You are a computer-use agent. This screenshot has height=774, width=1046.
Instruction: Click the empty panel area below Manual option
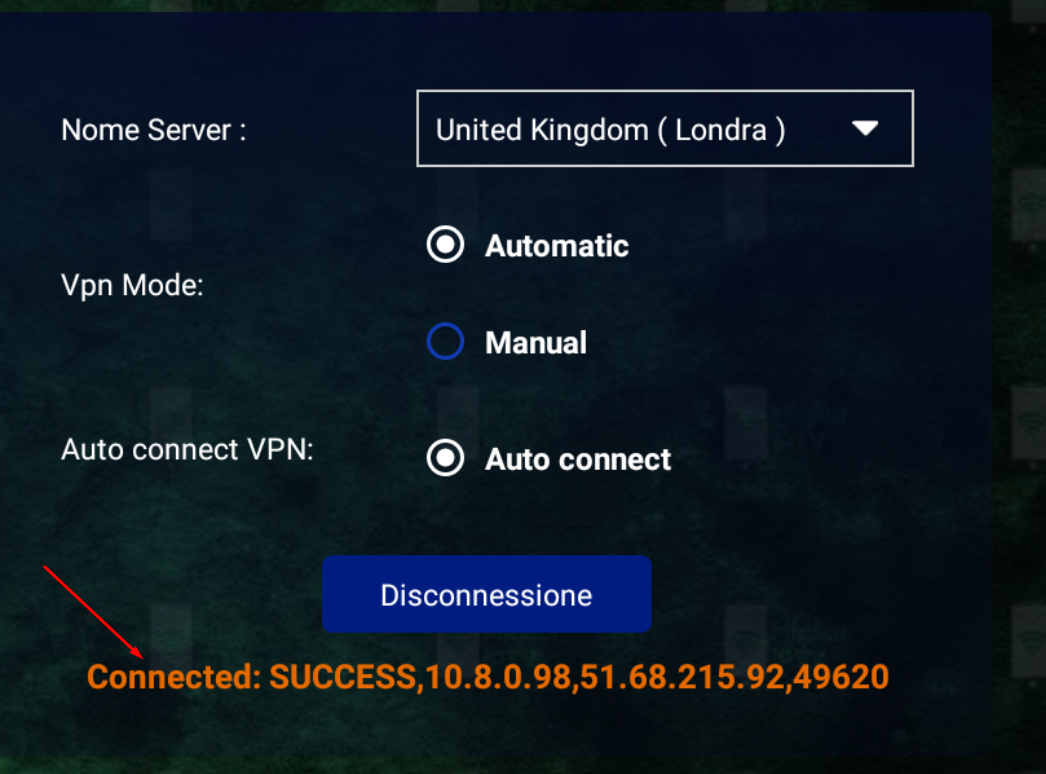click(600, 398)
